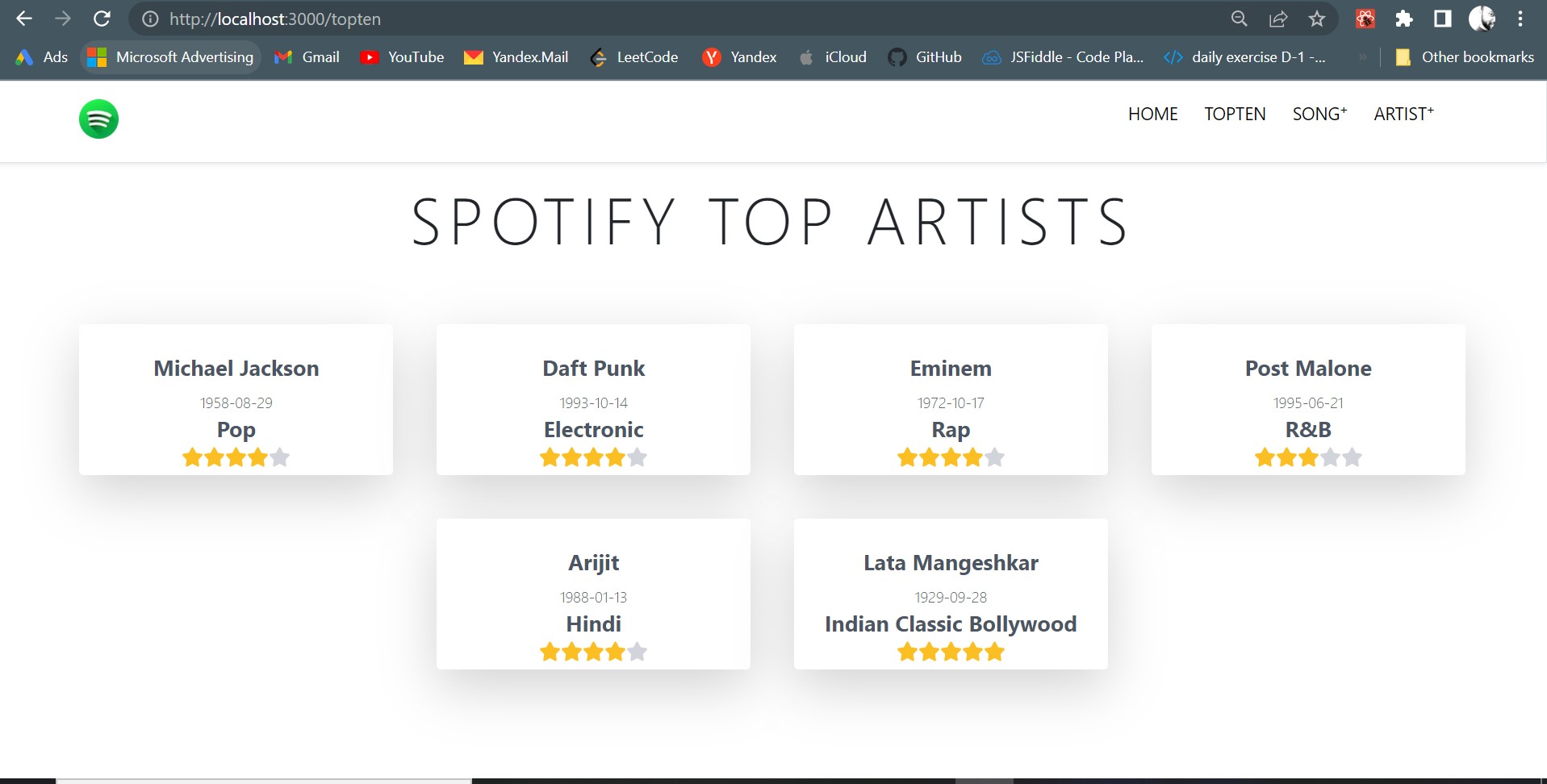Toggle the bookmark star for this page
The width and height of the screenshot is (1547, 784).
(1316, 19)
